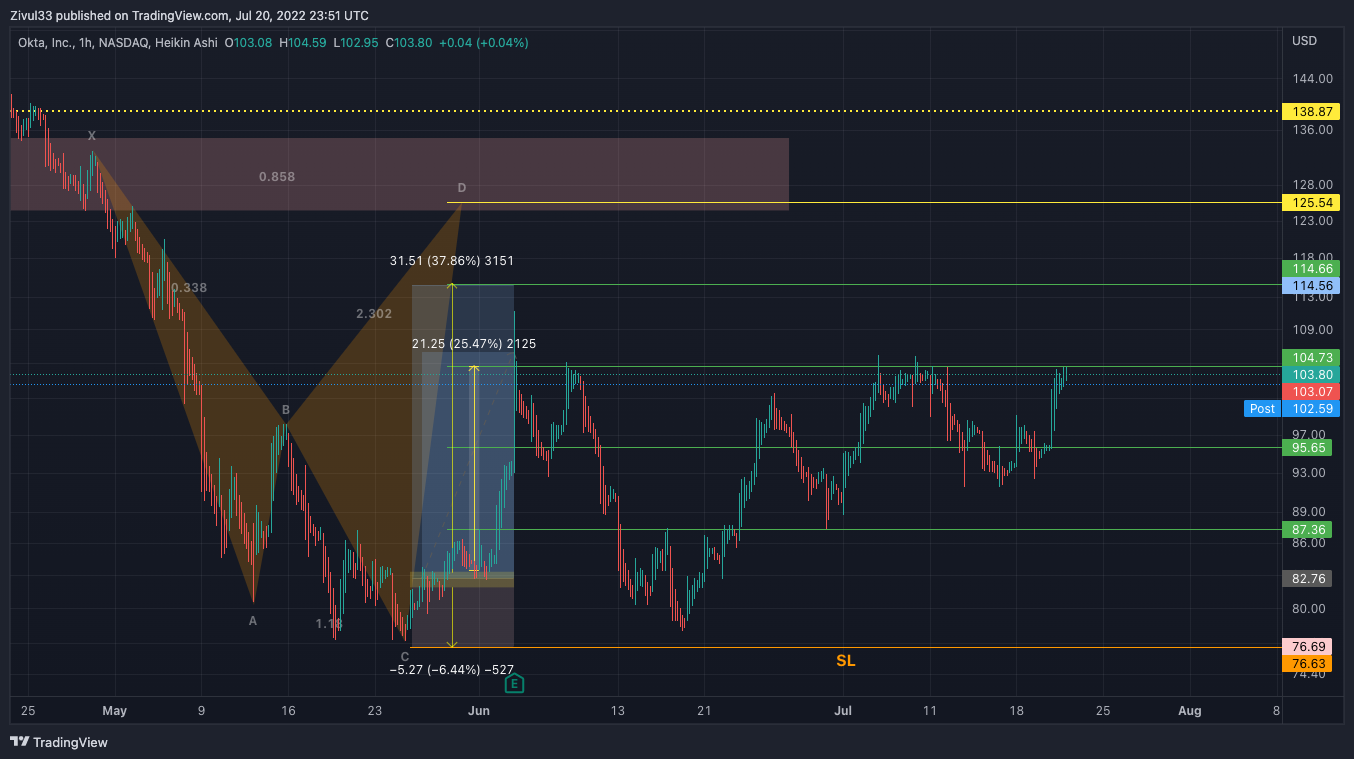Click the 11 date label on time axis
Image resolution: width=1354 pixels, height=759 pixels.
tap(930, 711)
